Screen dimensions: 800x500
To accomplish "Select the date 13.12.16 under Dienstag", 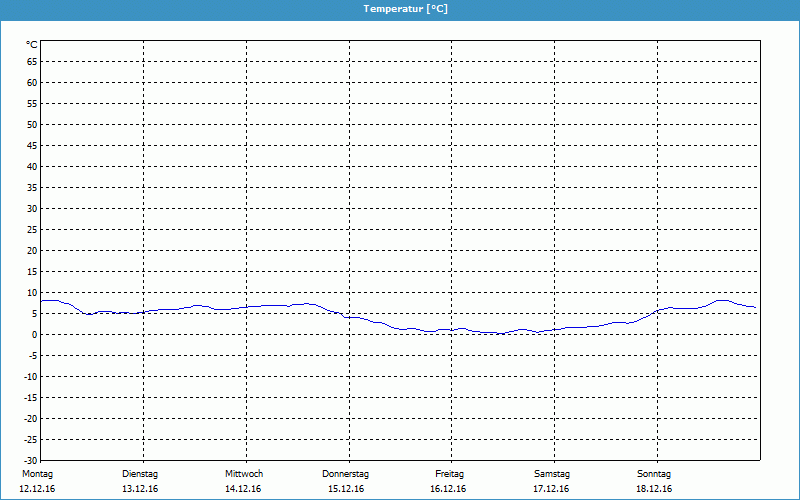I will (x=140, y=489).
